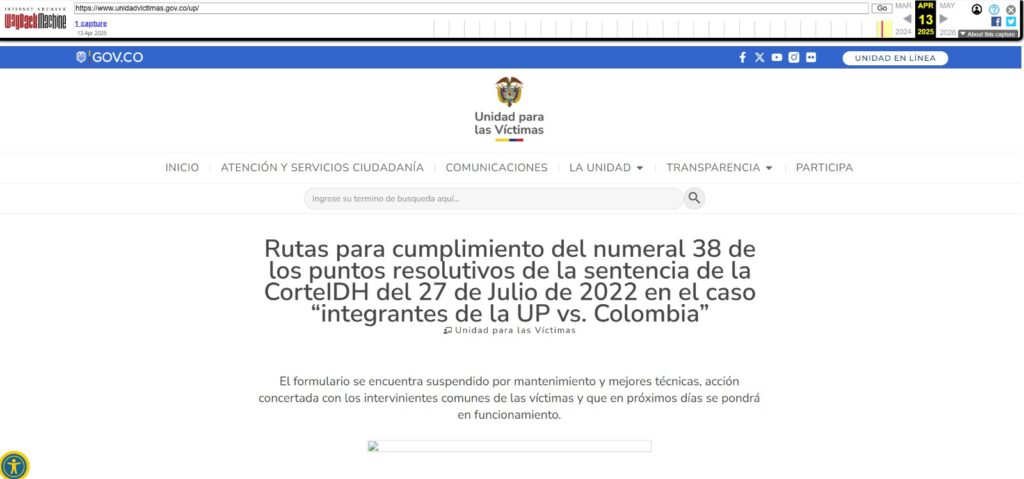
Task: Click the Unidad para las Víctimas category link
Action: pos(509,331)
